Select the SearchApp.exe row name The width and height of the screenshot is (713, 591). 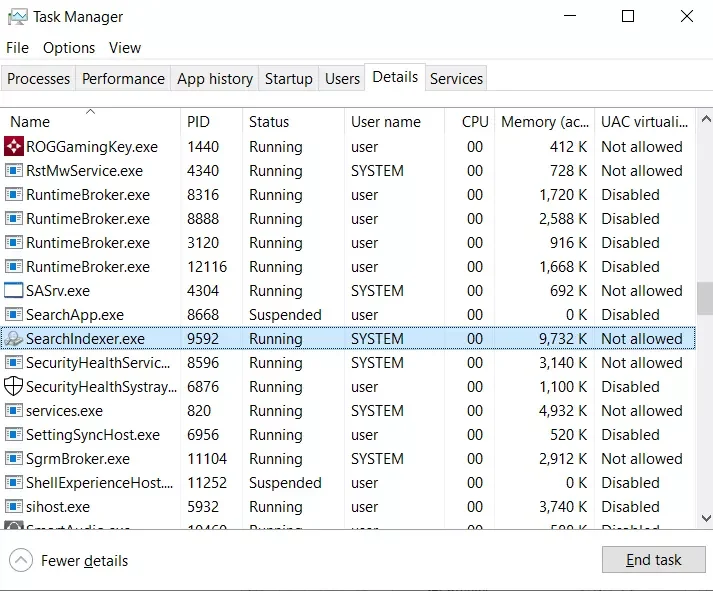coord(75,315)
